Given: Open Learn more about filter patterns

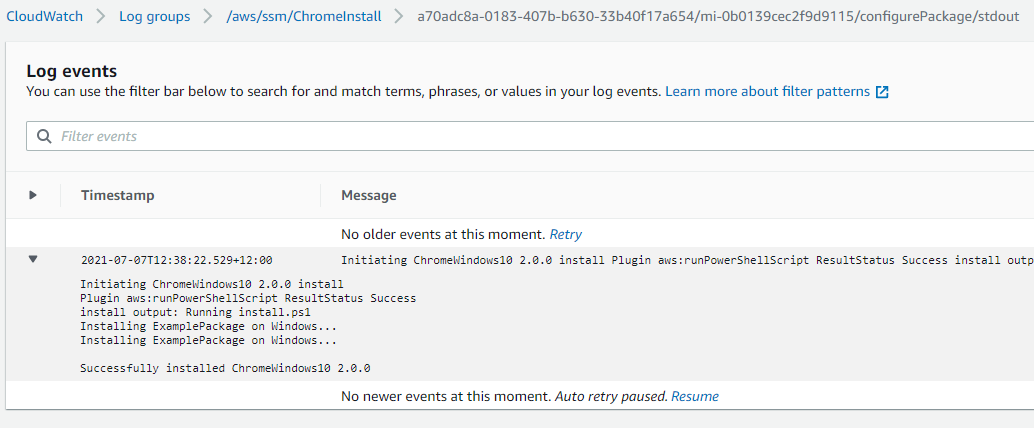Looking at the screenshot, I should point(768,92).
